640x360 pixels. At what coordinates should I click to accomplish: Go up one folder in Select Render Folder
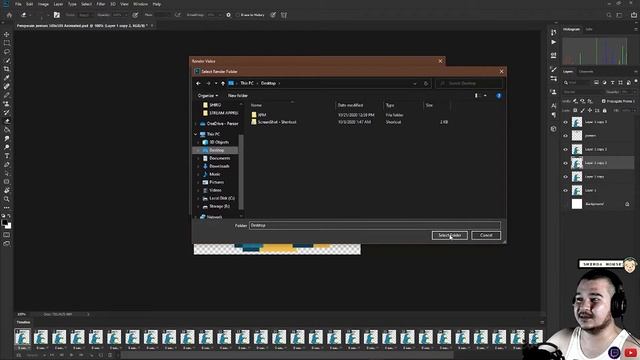(x=223, y=83)
